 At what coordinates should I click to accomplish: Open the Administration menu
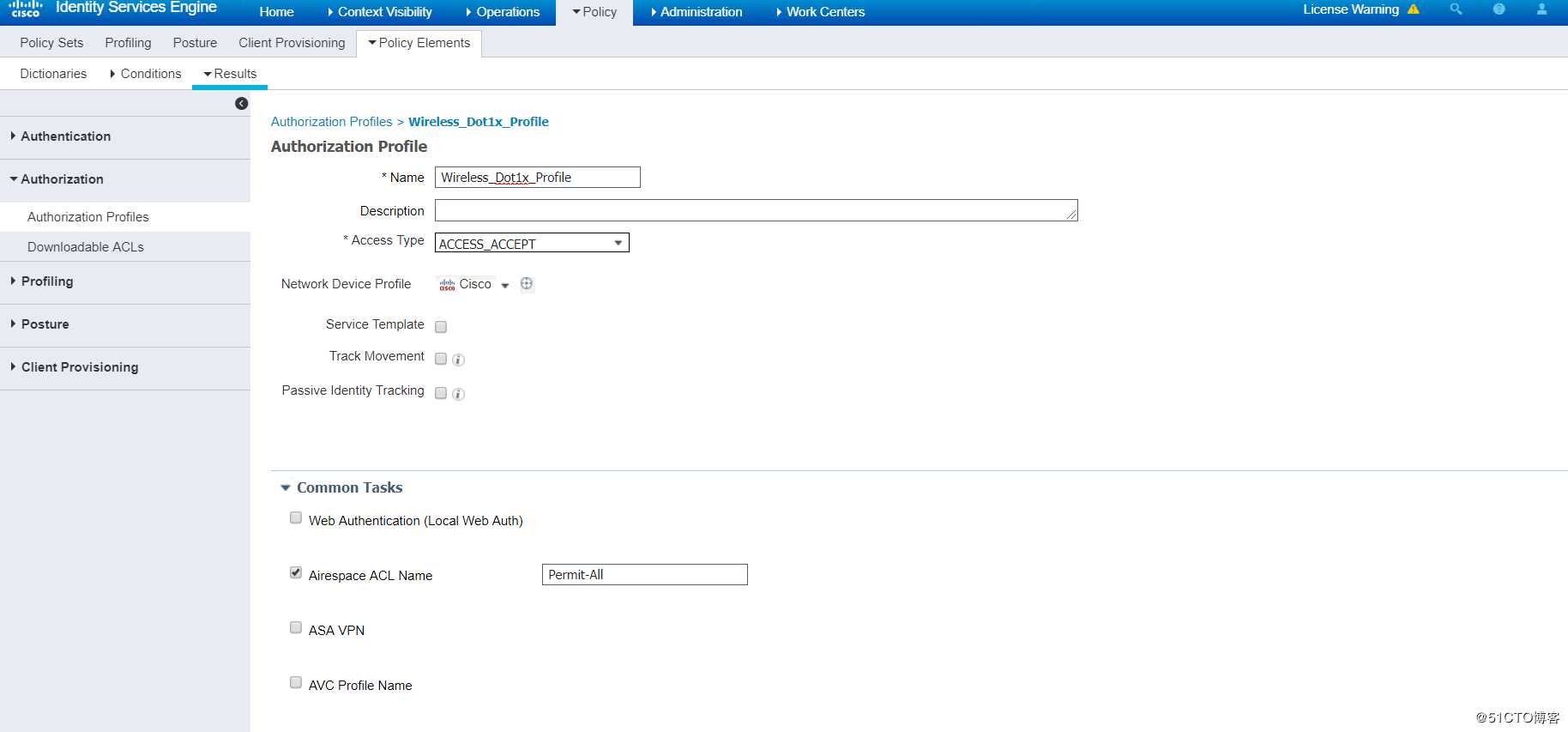point(697,12)
